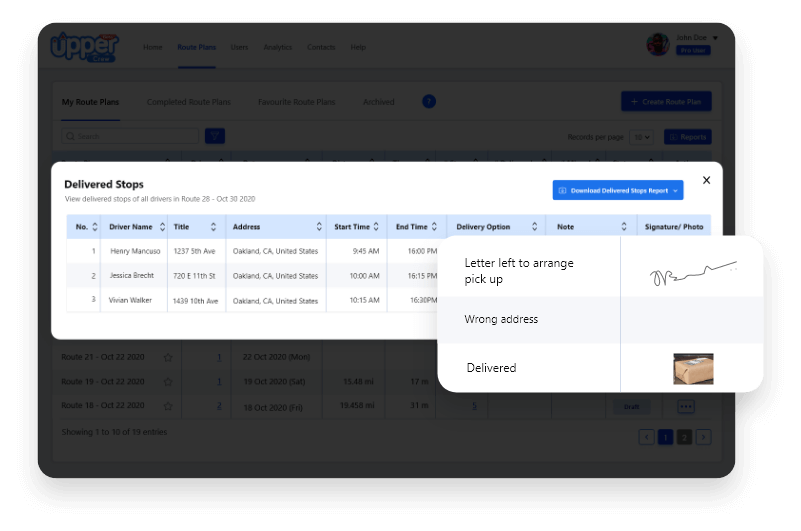801x531 pixels.
Task: Switch to My Route Plans tab
Action: (90, 102)
